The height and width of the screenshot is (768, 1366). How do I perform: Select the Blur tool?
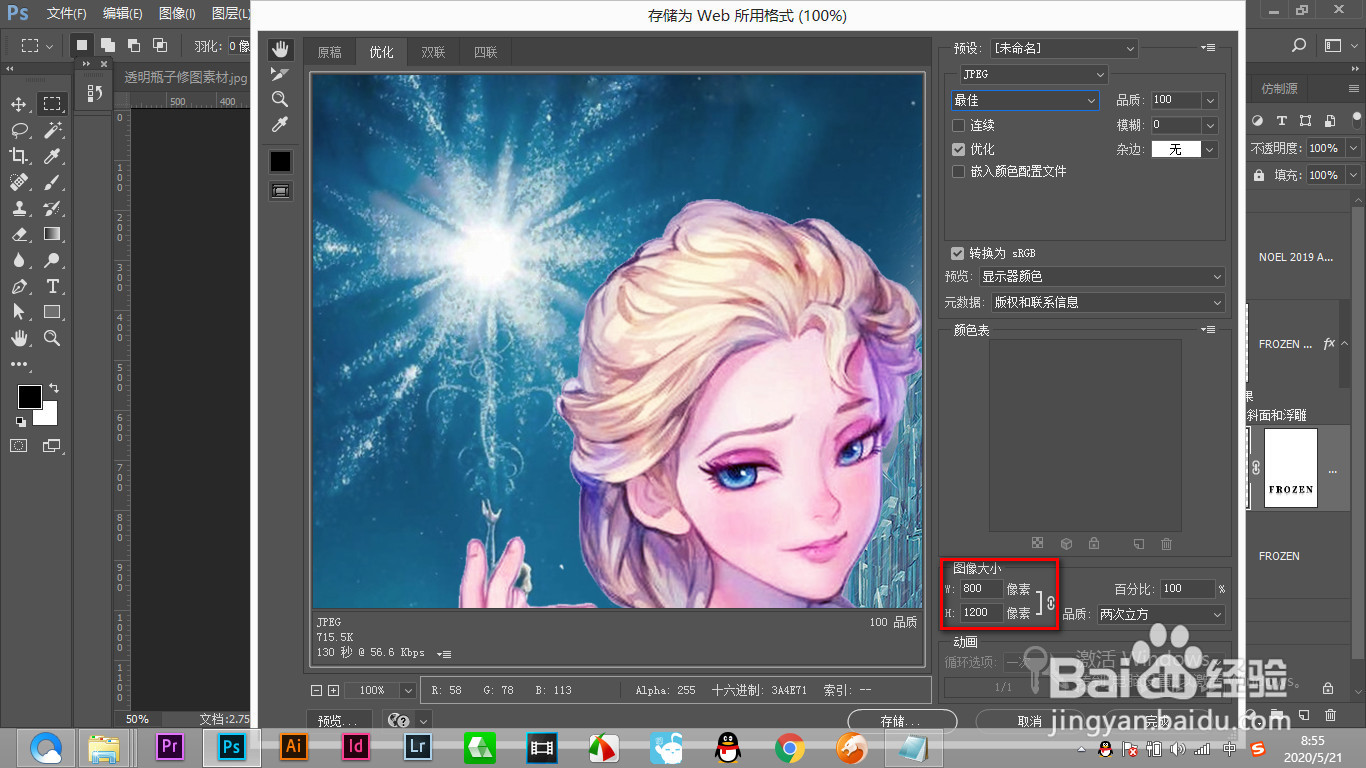pos(19,260)
